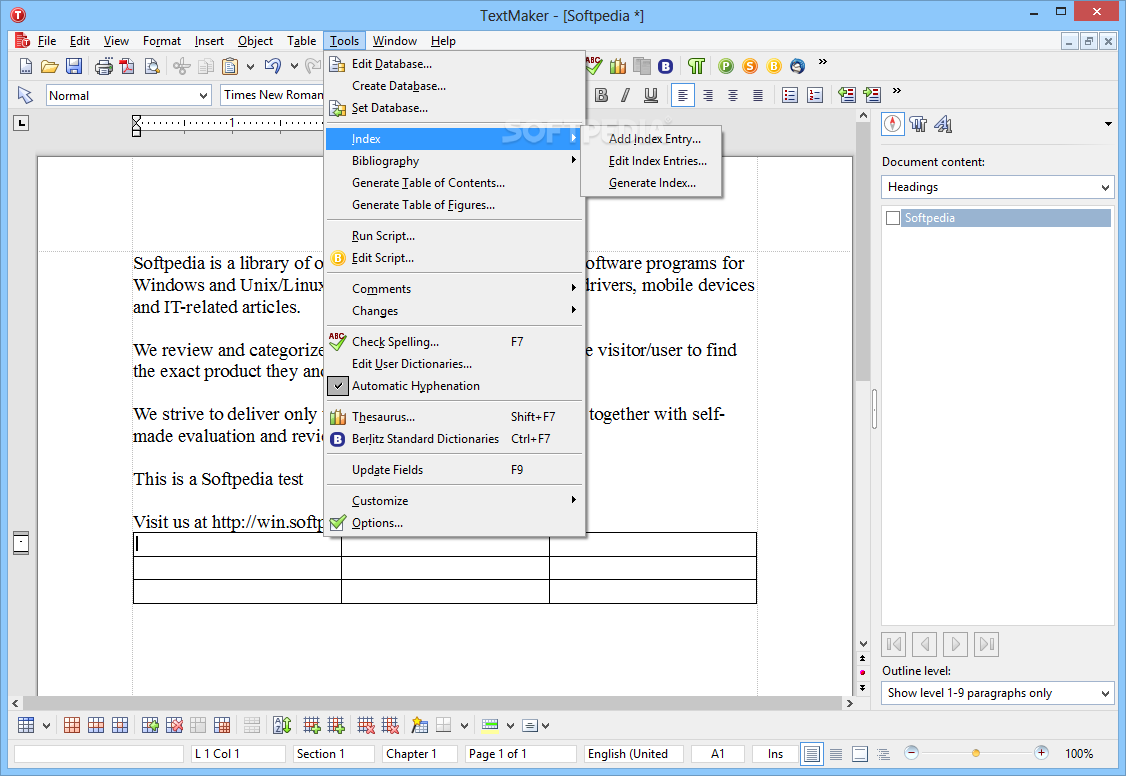Go to previous heading navigation button
The image size is (1126, 776).
pos(925,644)
